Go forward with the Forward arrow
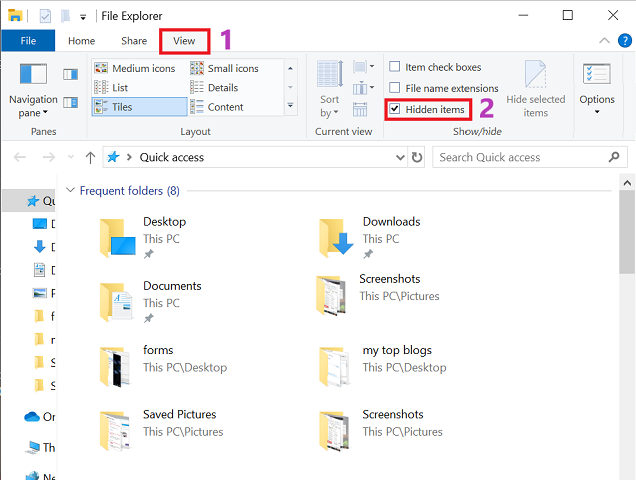 (49, 157)
